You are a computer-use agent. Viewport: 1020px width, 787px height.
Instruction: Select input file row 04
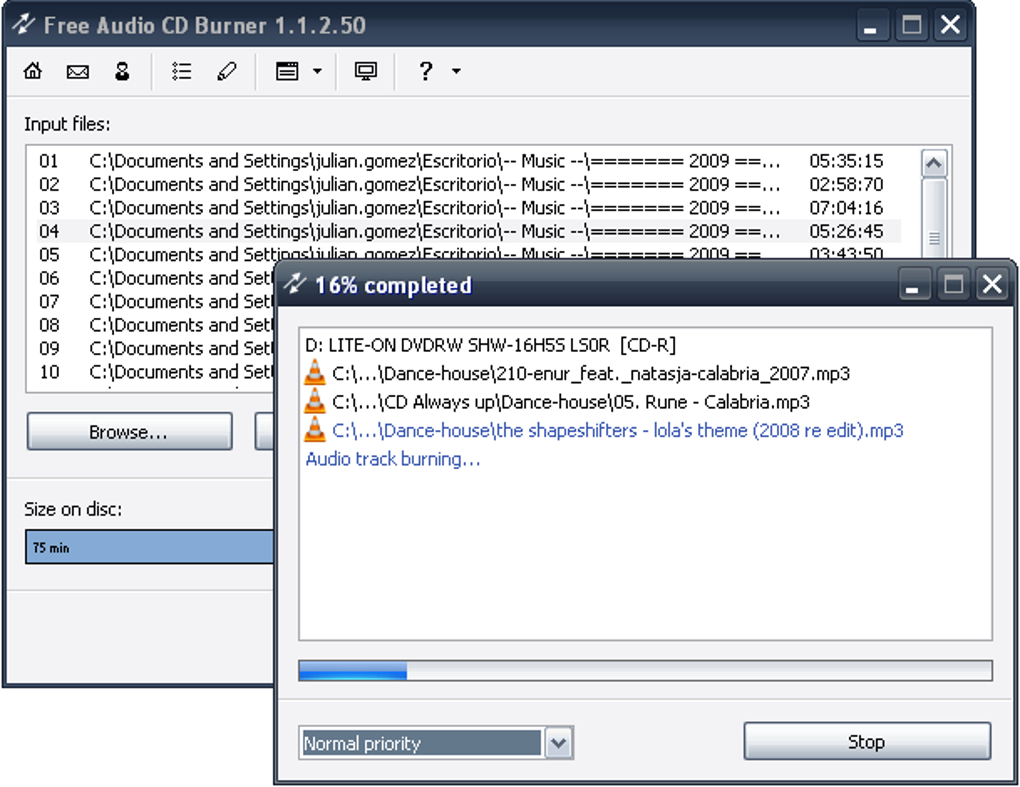(468, 231)
